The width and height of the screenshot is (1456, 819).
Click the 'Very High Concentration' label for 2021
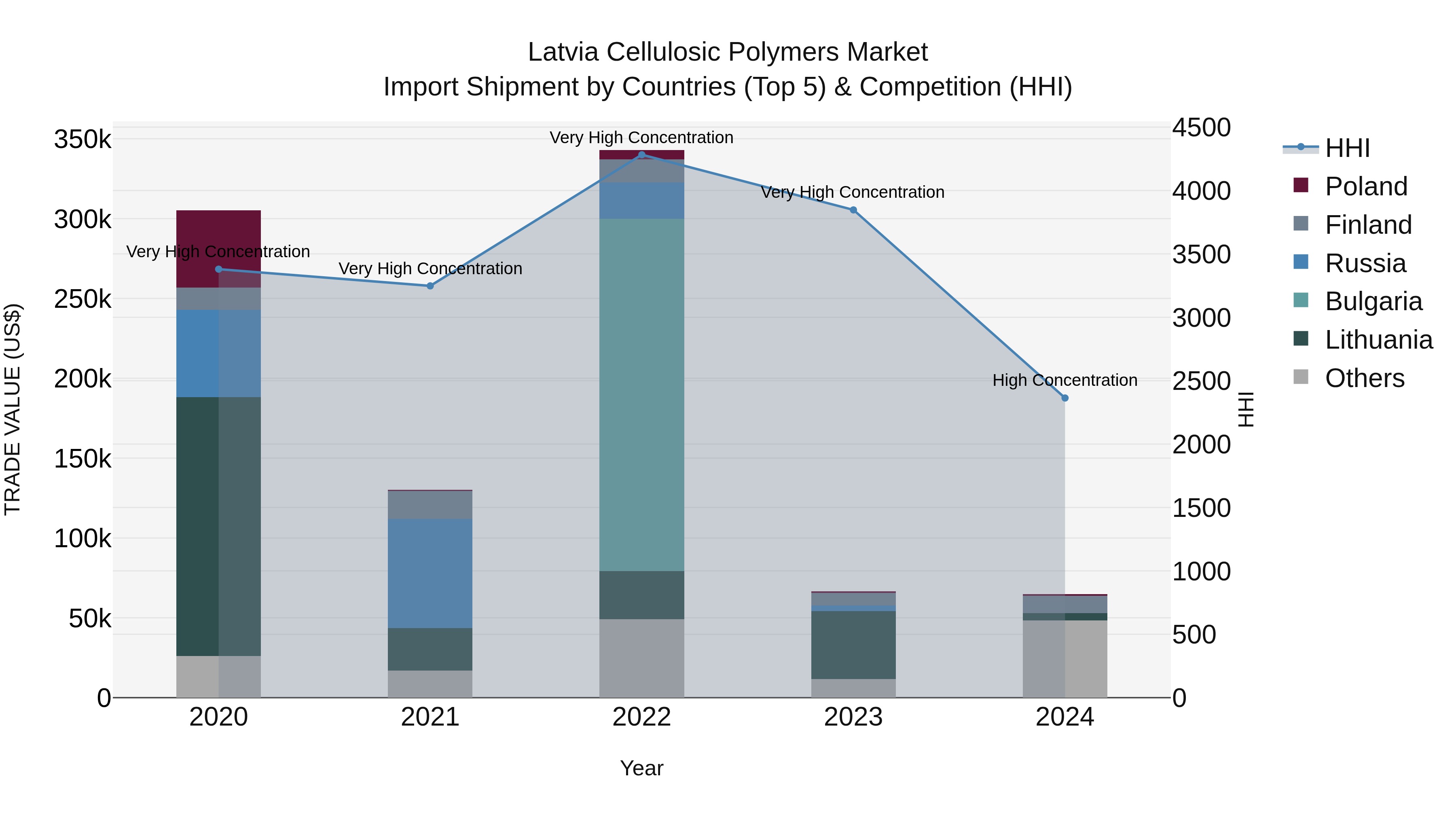[x=430, y=269]
